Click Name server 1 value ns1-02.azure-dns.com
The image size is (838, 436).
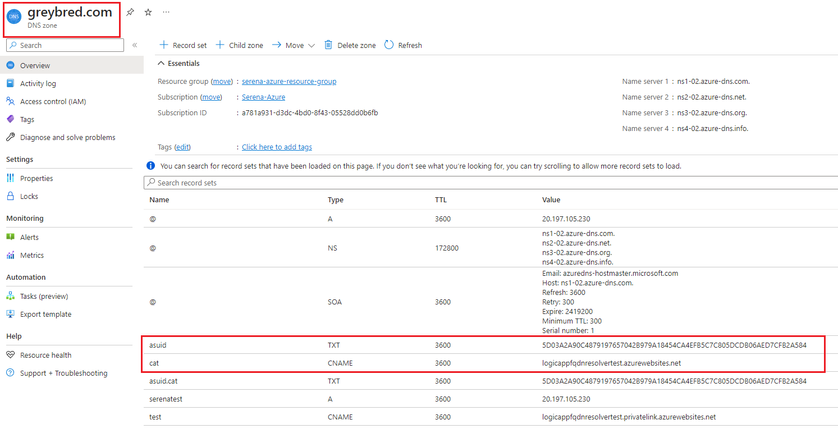pyautogui.click(x=713, y=82)
